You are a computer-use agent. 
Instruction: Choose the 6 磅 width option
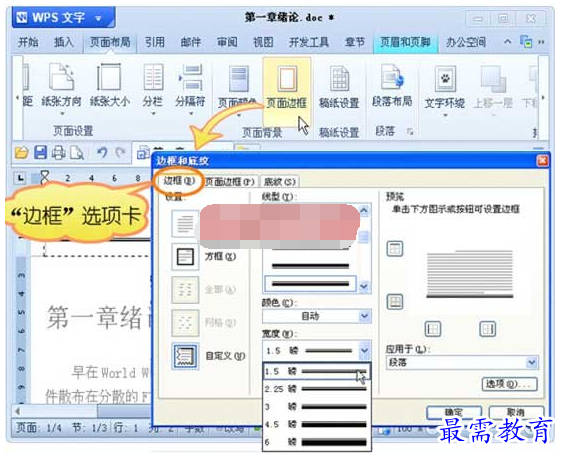coord(316,442)
